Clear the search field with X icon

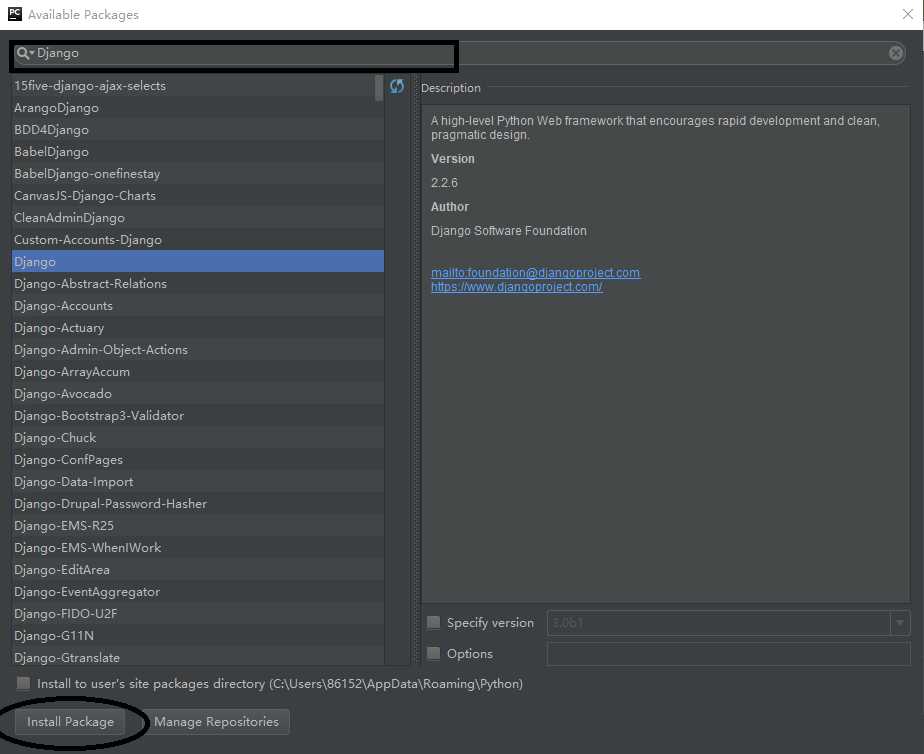tap(895, 54)
